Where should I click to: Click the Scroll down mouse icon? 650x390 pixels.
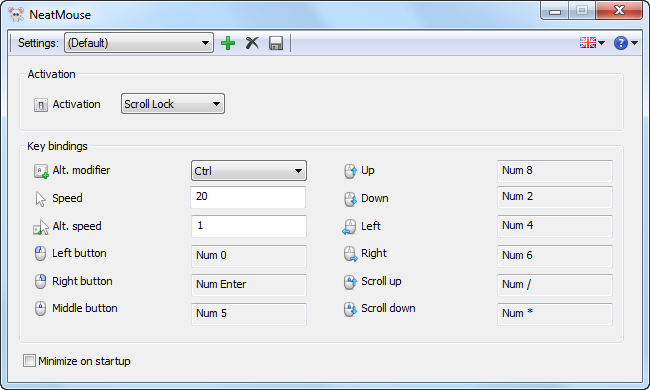[350, 309]
